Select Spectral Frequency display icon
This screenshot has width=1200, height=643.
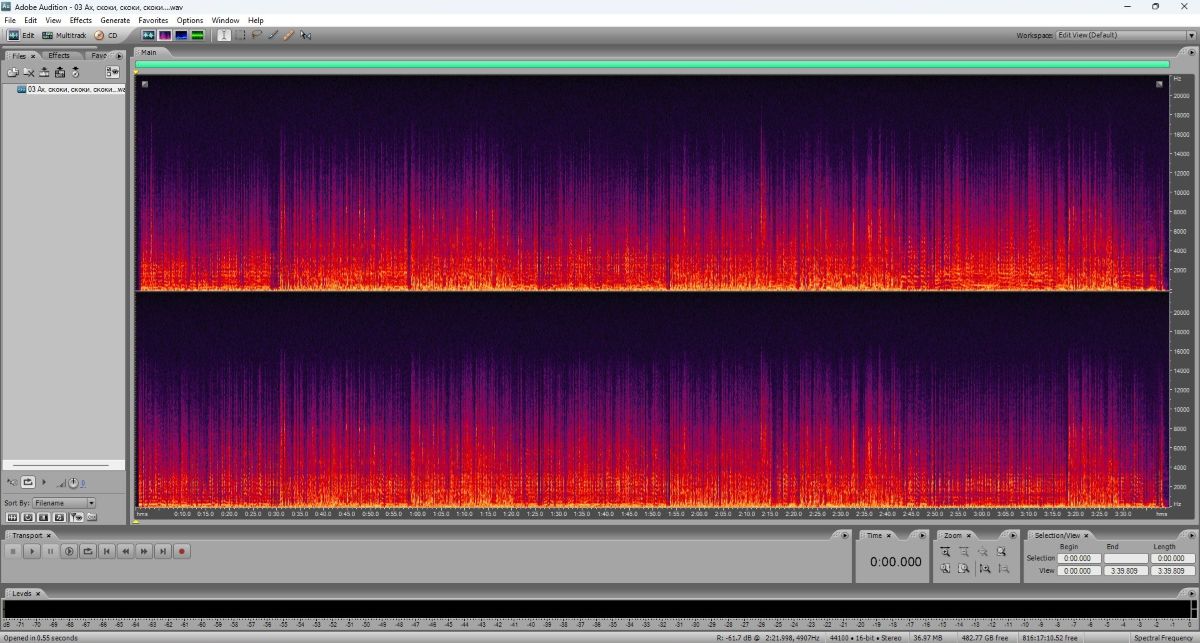coord(164,35)
